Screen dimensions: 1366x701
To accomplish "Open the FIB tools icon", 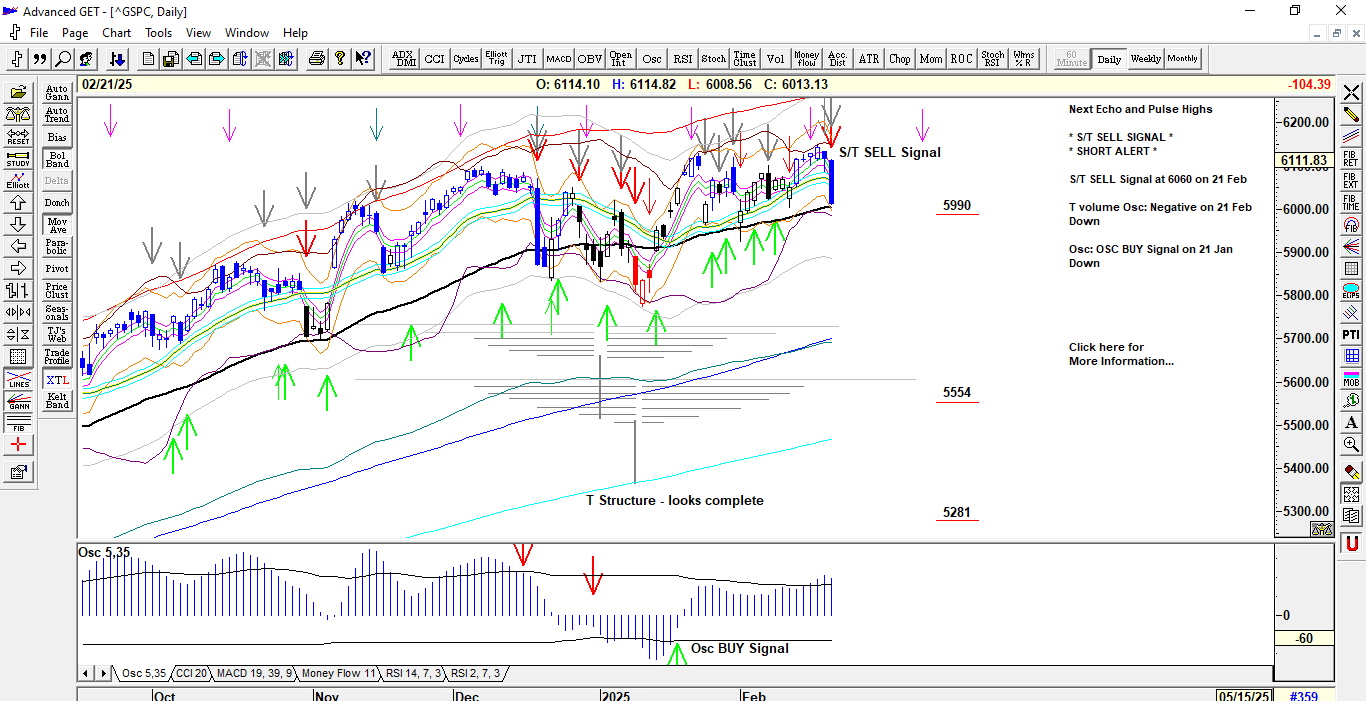I will tap(18, 424).
